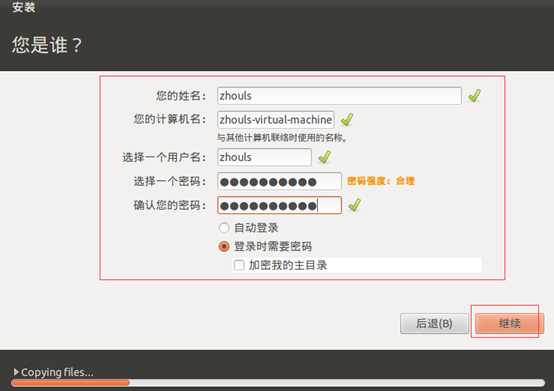Expand the Copying files details triangle
This screenshot has height=391, width=554.
pos(16,372)
